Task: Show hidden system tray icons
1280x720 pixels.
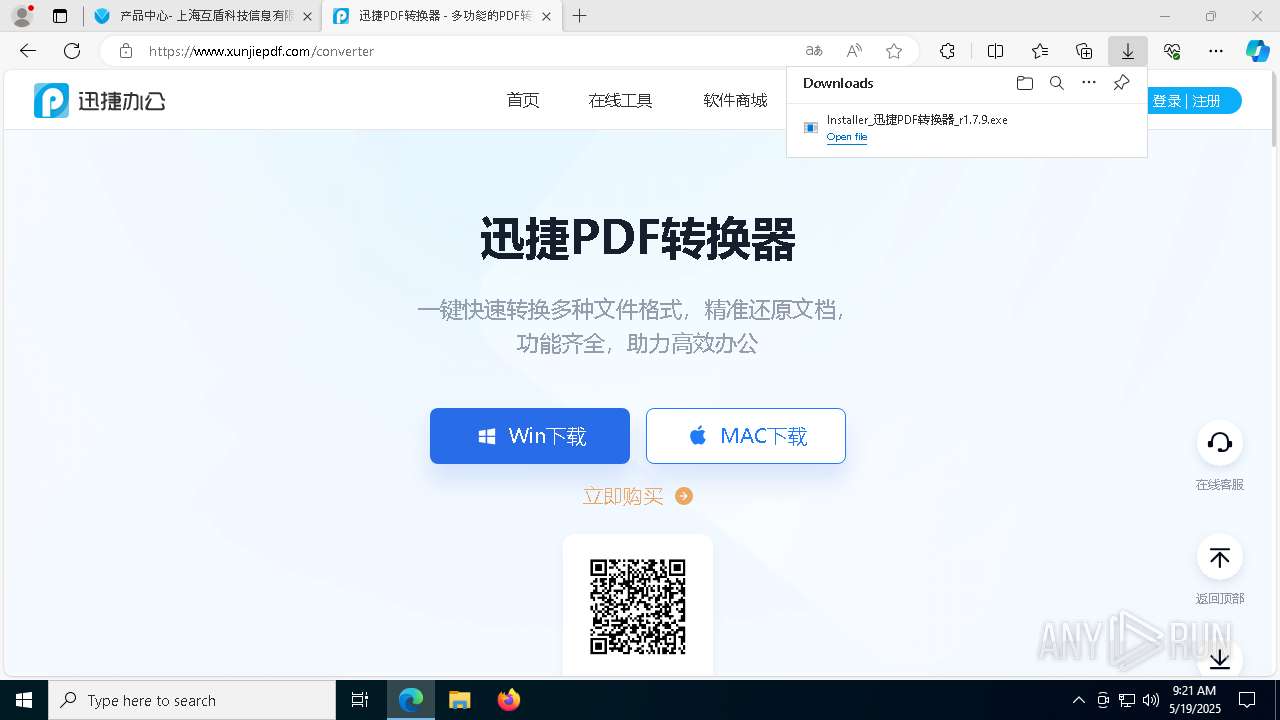Action: click(1078, 700)
